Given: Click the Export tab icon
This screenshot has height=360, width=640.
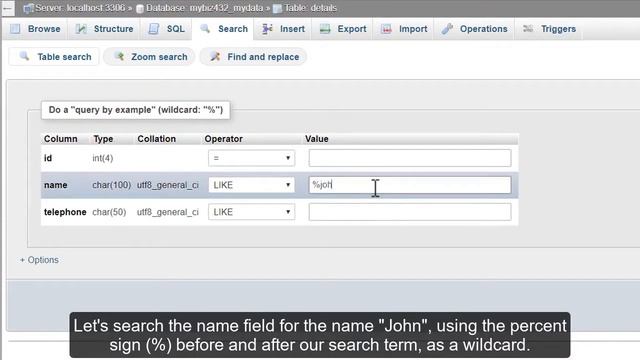Looking at the screenshot, I should pyautogui.click(x=325, y=29).
